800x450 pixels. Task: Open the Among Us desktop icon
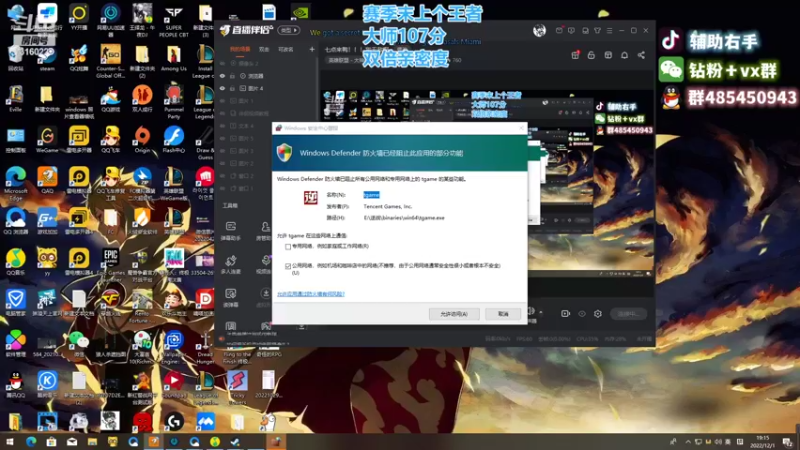pos(173,59)
